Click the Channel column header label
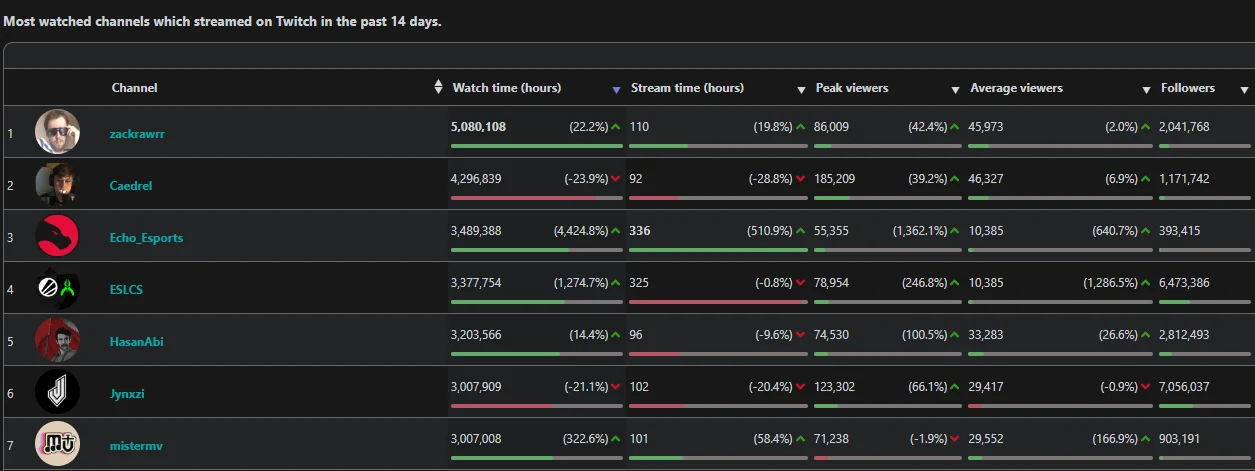 pyautogui.click(x=134, y=88)
